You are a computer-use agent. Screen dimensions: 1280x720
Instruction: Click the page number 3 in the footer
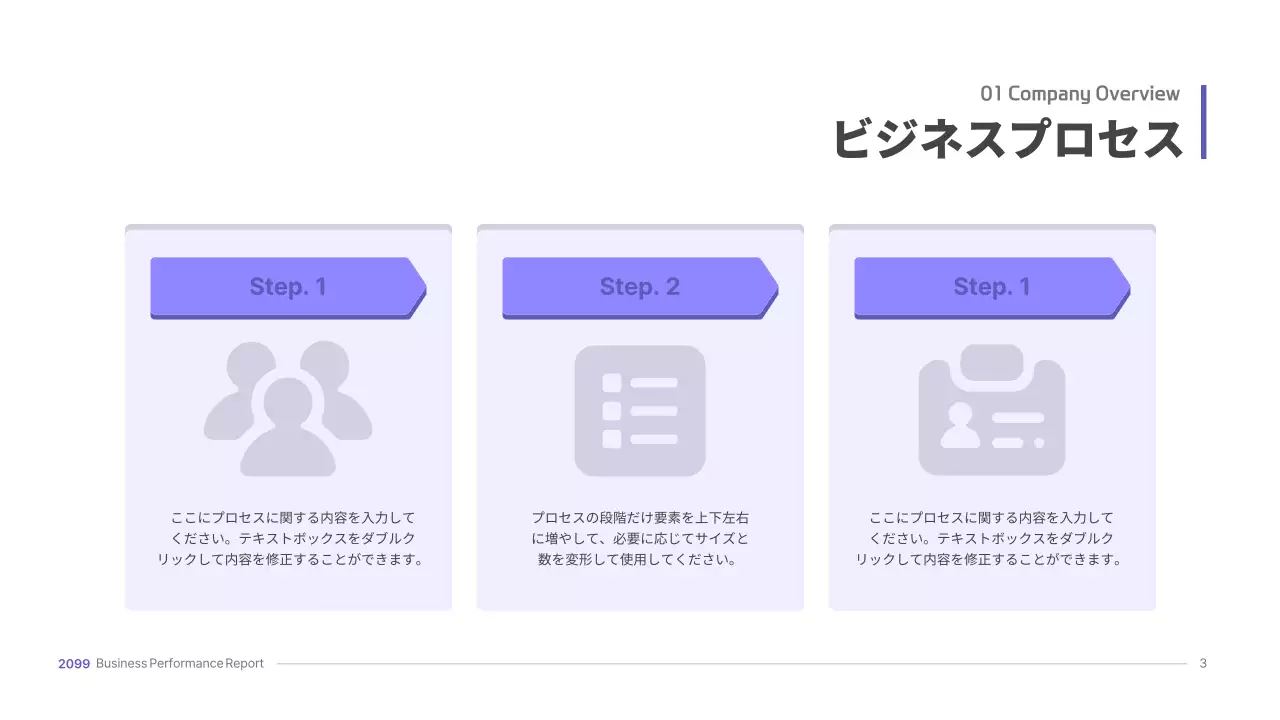[x=1203, y=663]
